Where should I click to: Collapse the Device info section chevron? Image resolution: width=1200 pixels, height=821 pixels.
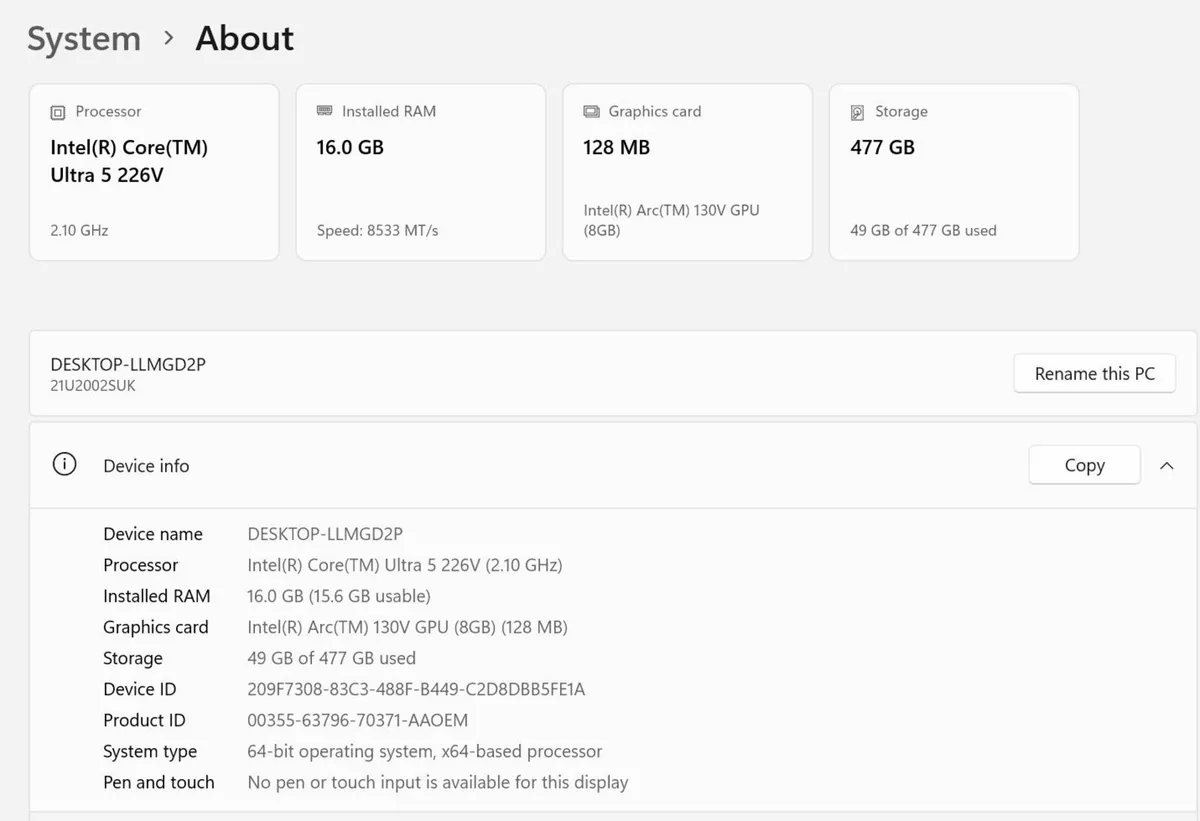tap(1166, 466)
